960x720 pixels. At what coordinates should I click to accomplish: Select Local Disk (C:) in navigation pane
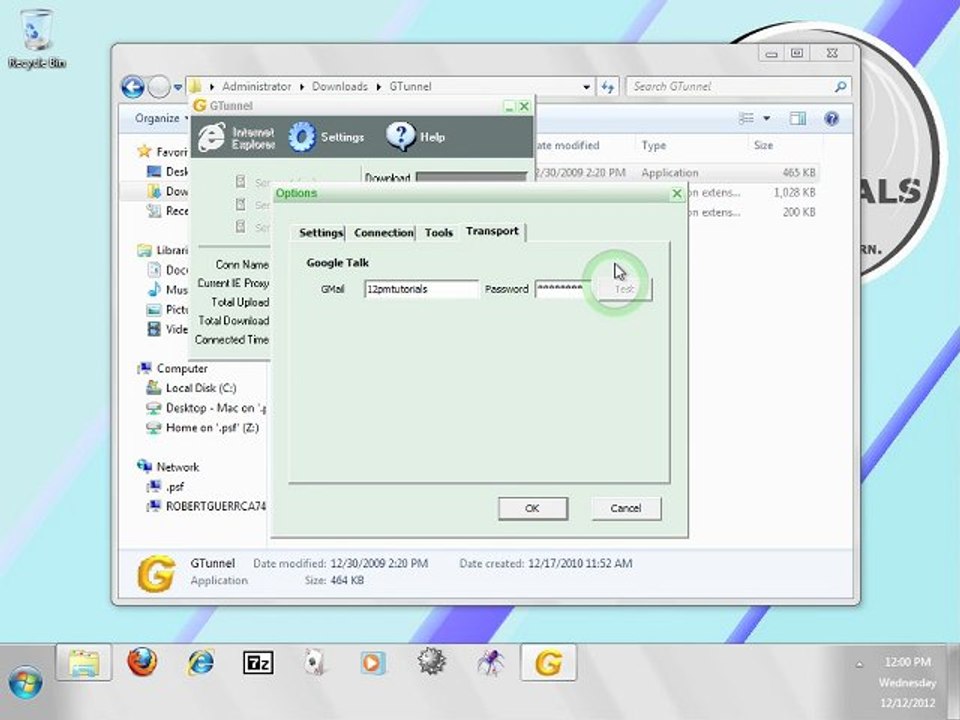pyautogui.click(x=200, y=388)
